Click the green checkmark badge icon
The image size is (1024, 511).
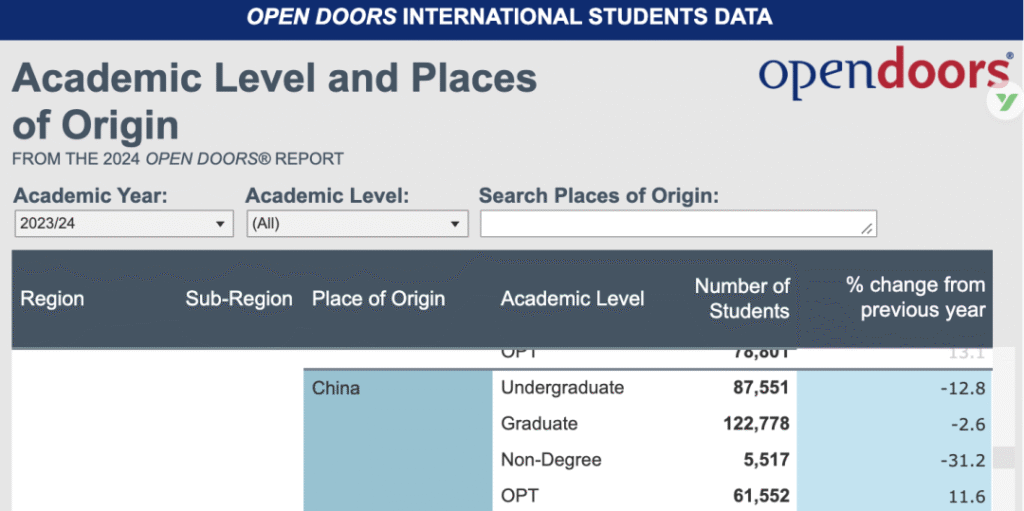[x=1007, y=101]
